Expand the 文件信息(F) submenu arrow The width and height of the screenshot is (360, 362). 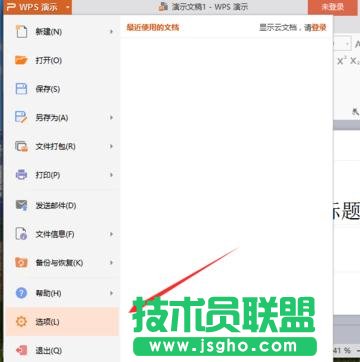[x=111, y=234]
